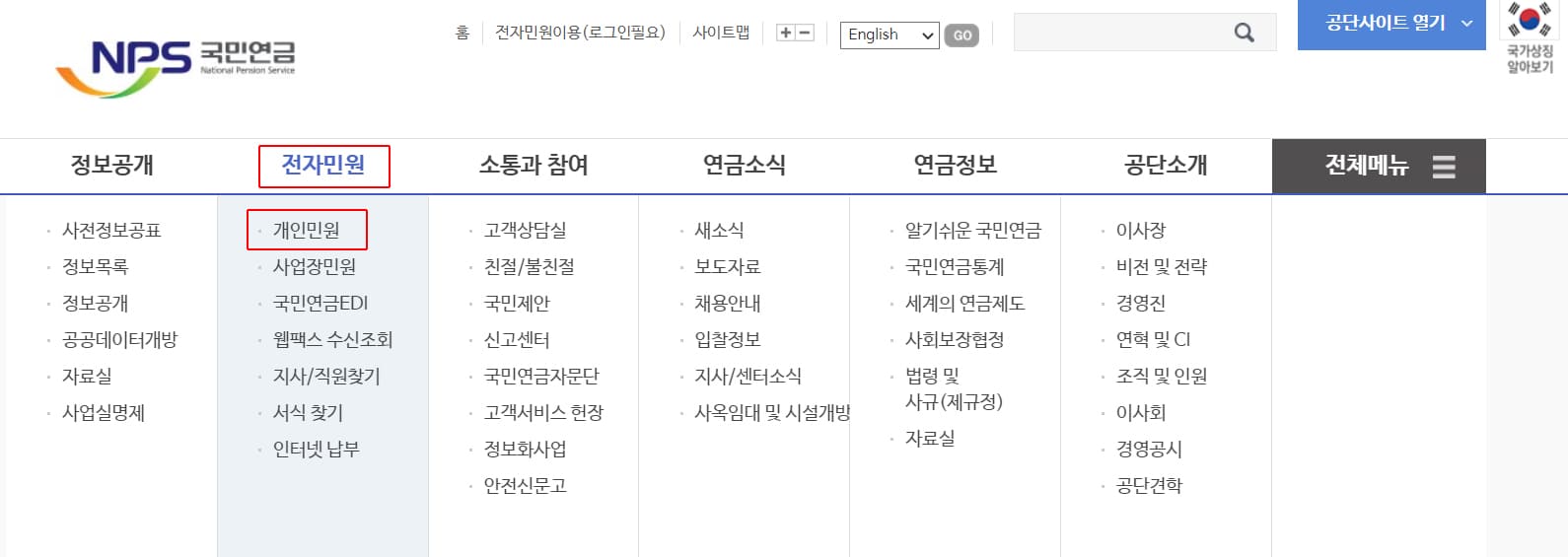The width and height of the screenshot is (1568, 557).
Task: Open 경영공시 item
Action: [x=1149, y=450]
